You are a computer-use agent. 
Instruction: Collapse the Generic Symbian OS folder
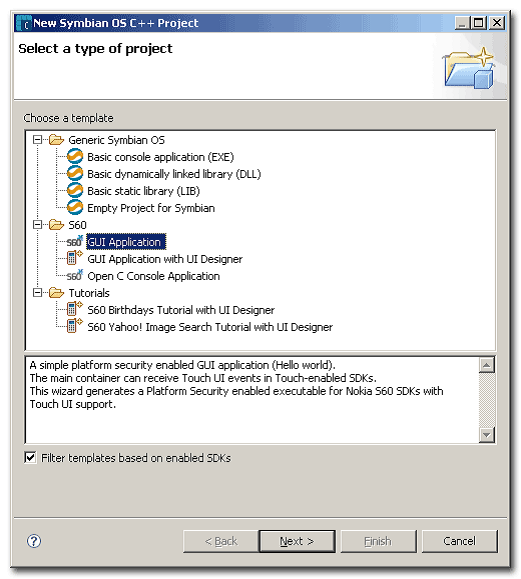[x=37, y=140]
